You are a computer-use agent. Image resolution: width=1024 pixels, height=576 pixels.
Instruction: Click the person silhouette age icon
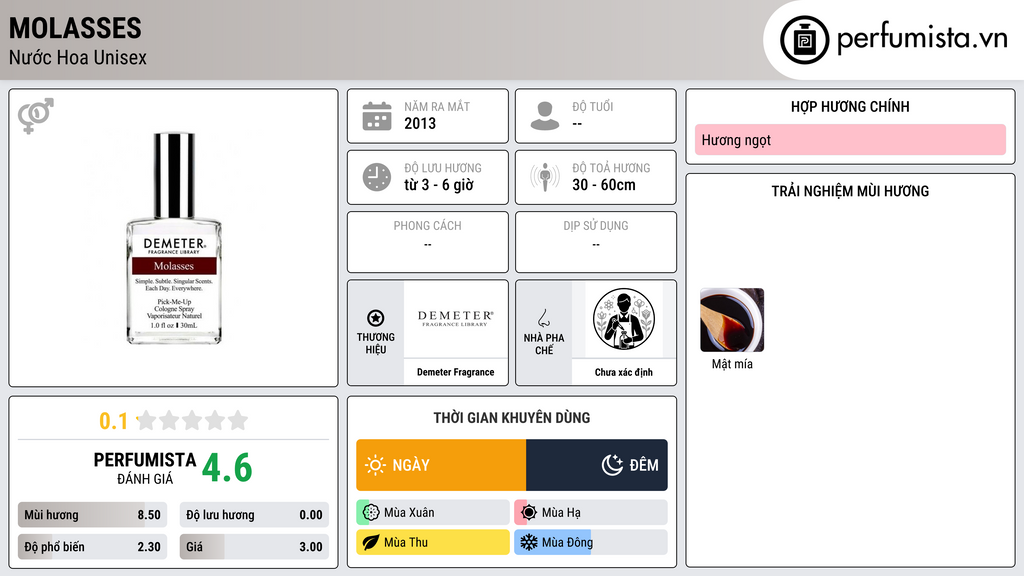[x=545, y=116]
